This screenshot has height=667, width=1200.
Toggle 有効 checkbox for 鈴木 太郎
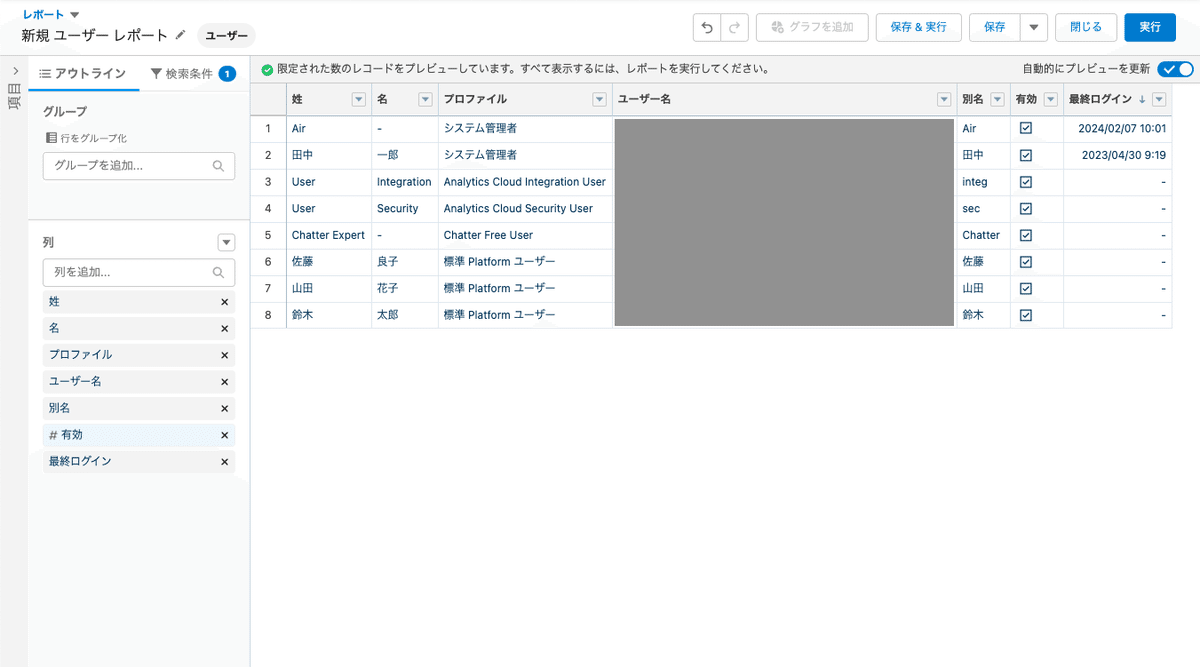point(1026,315)
